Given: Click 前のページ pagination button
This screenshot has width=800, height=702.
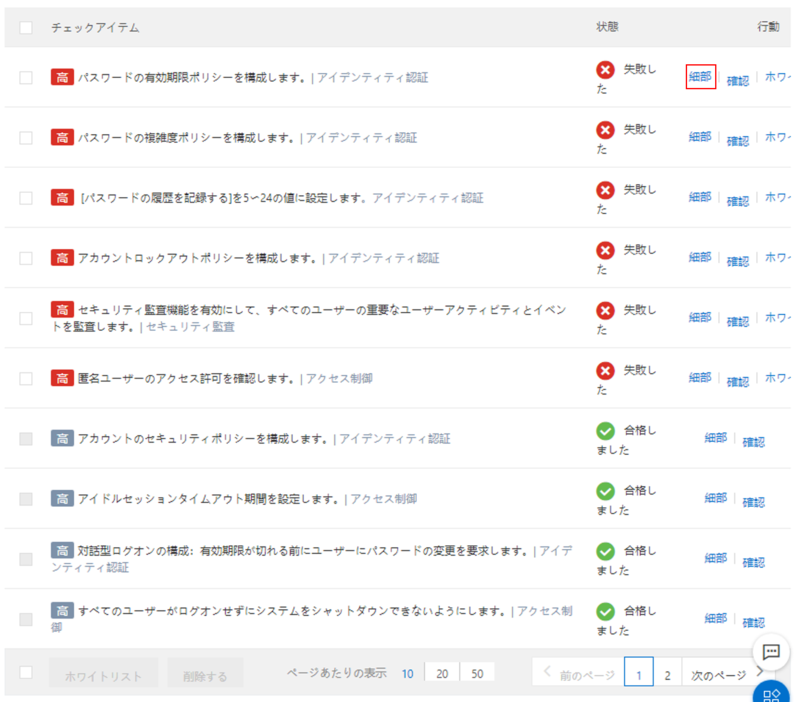Looking at the screenshot, I should pyautogui.click(x=579, y=672).
